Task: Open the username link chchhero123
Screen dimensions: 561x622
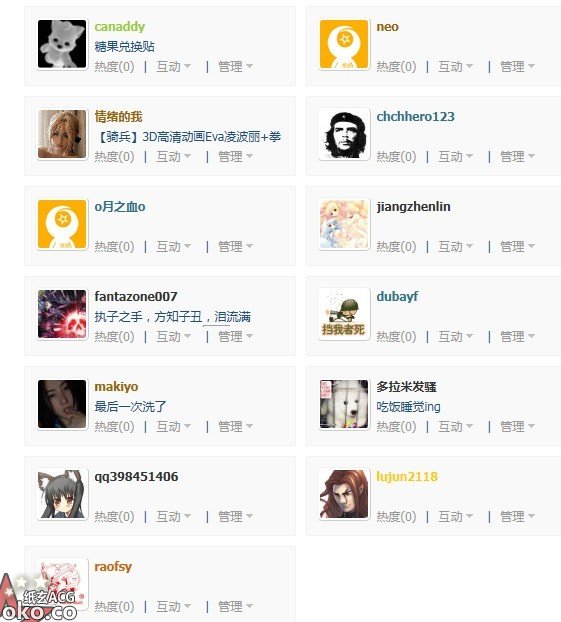Action: (415, 117)
